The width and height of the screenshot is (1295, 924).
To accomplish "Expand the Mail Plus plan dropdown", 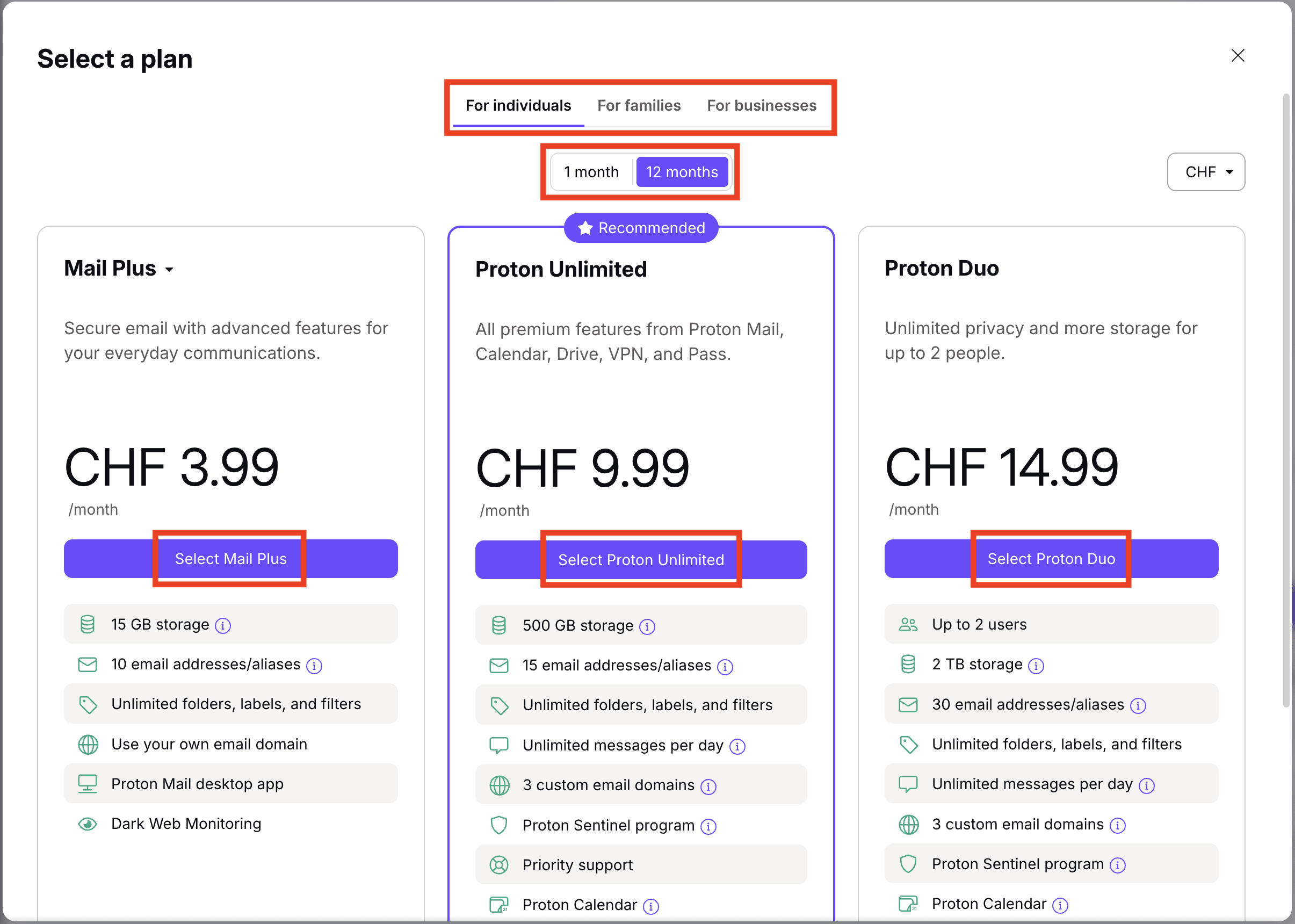I will pyautogui.click(x=170, y=270).
